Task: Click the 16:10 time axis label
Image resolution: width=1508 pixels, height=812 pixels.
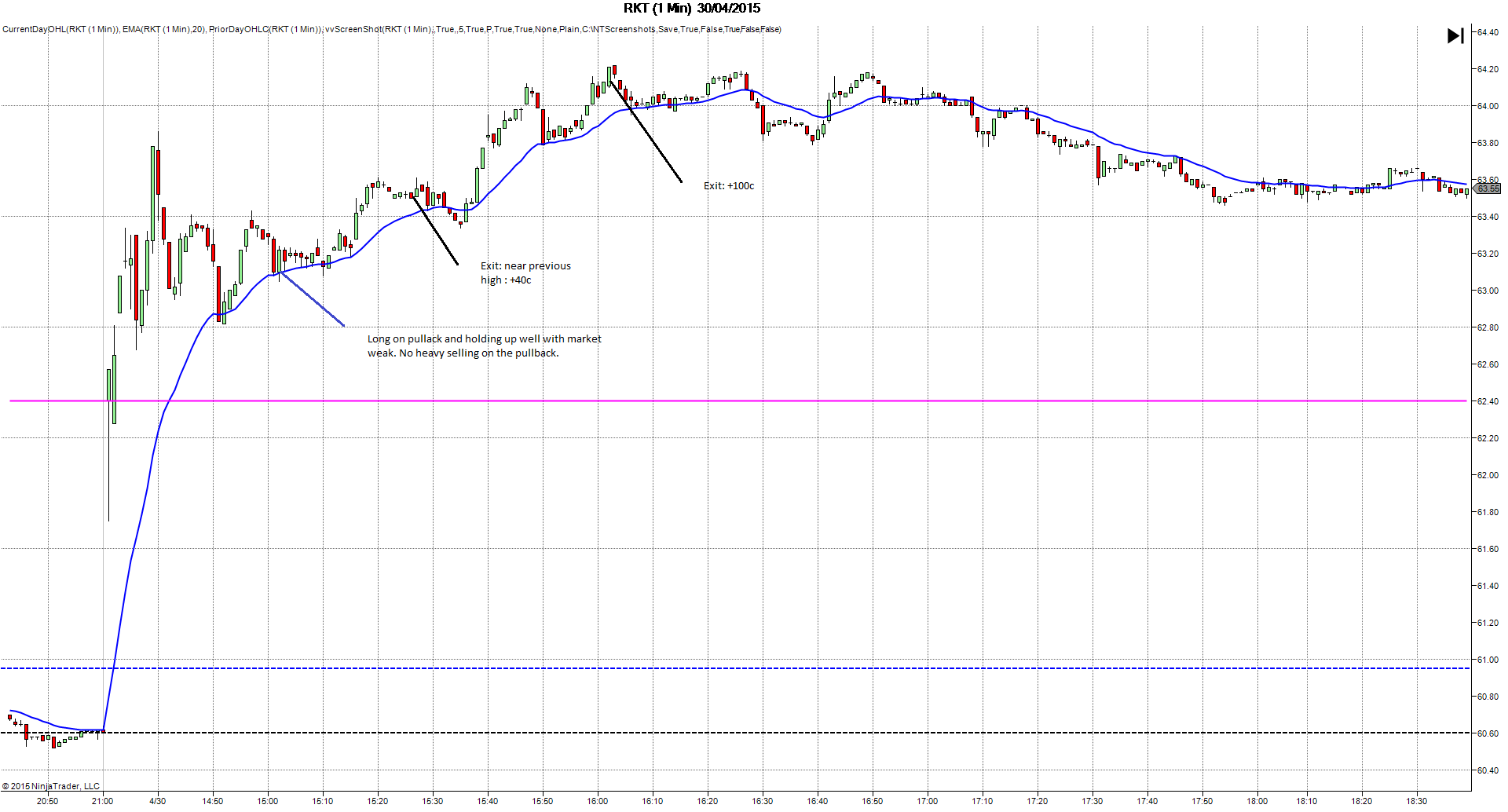Action: click(652, 801)
